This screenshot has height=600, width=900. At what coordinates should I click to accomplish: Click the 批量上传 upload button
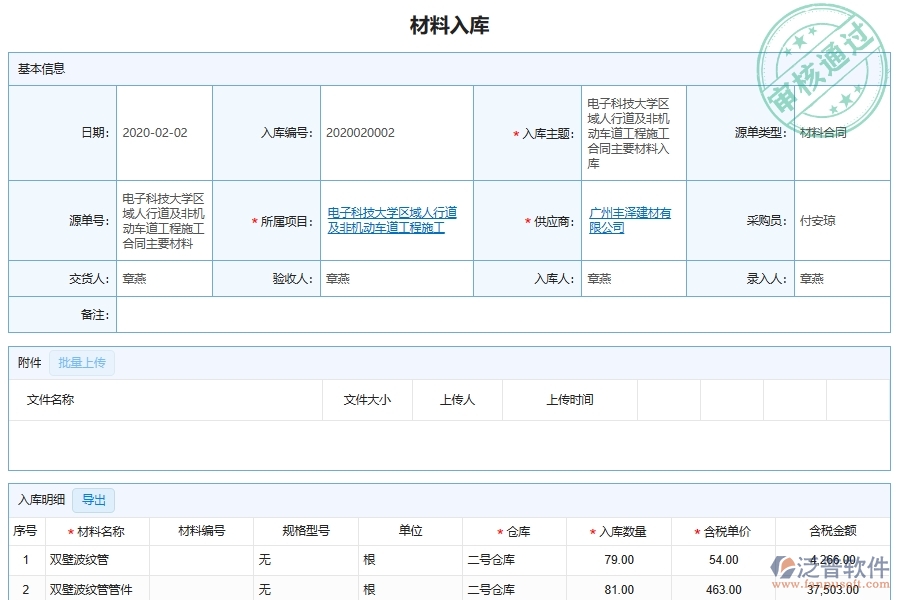coord(80,363)
